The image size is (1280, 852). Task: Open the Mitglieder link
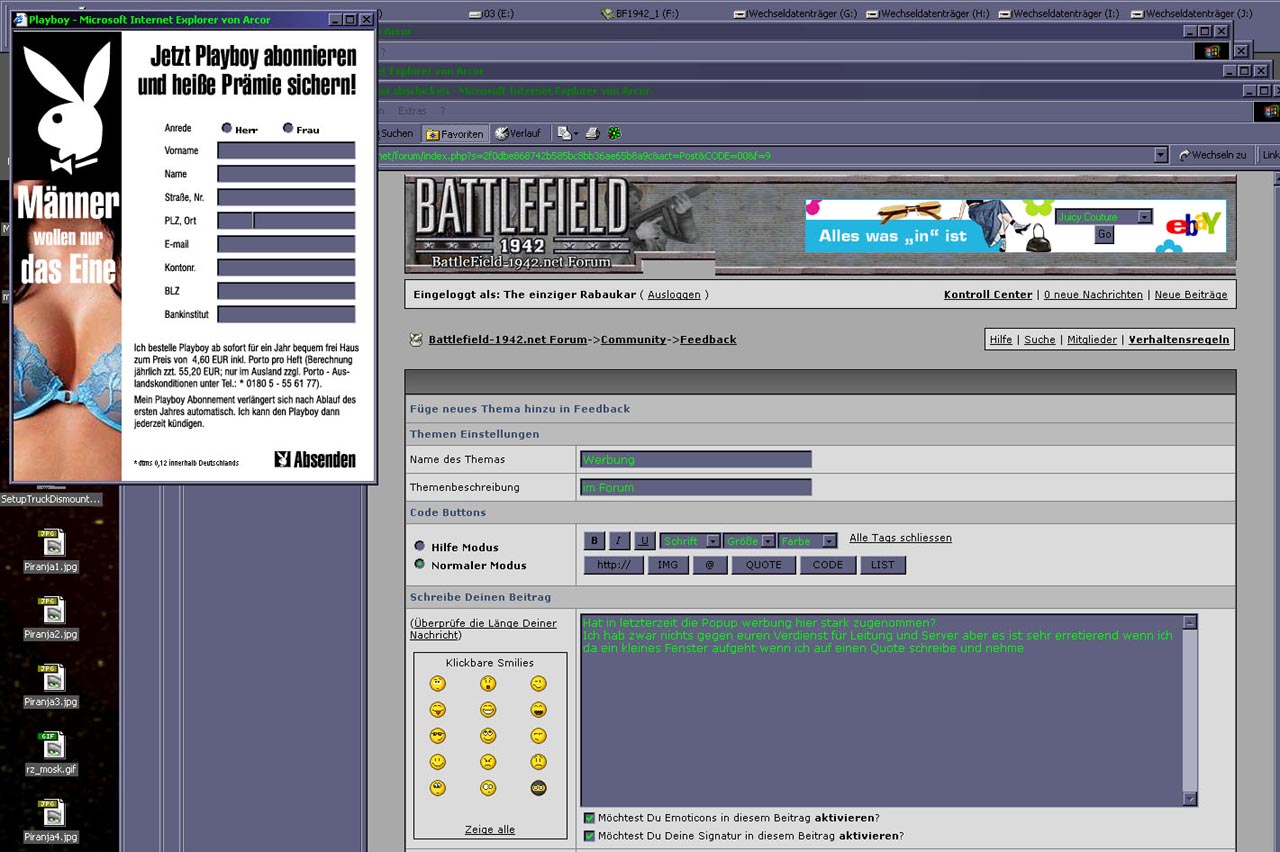point(1092,340)
